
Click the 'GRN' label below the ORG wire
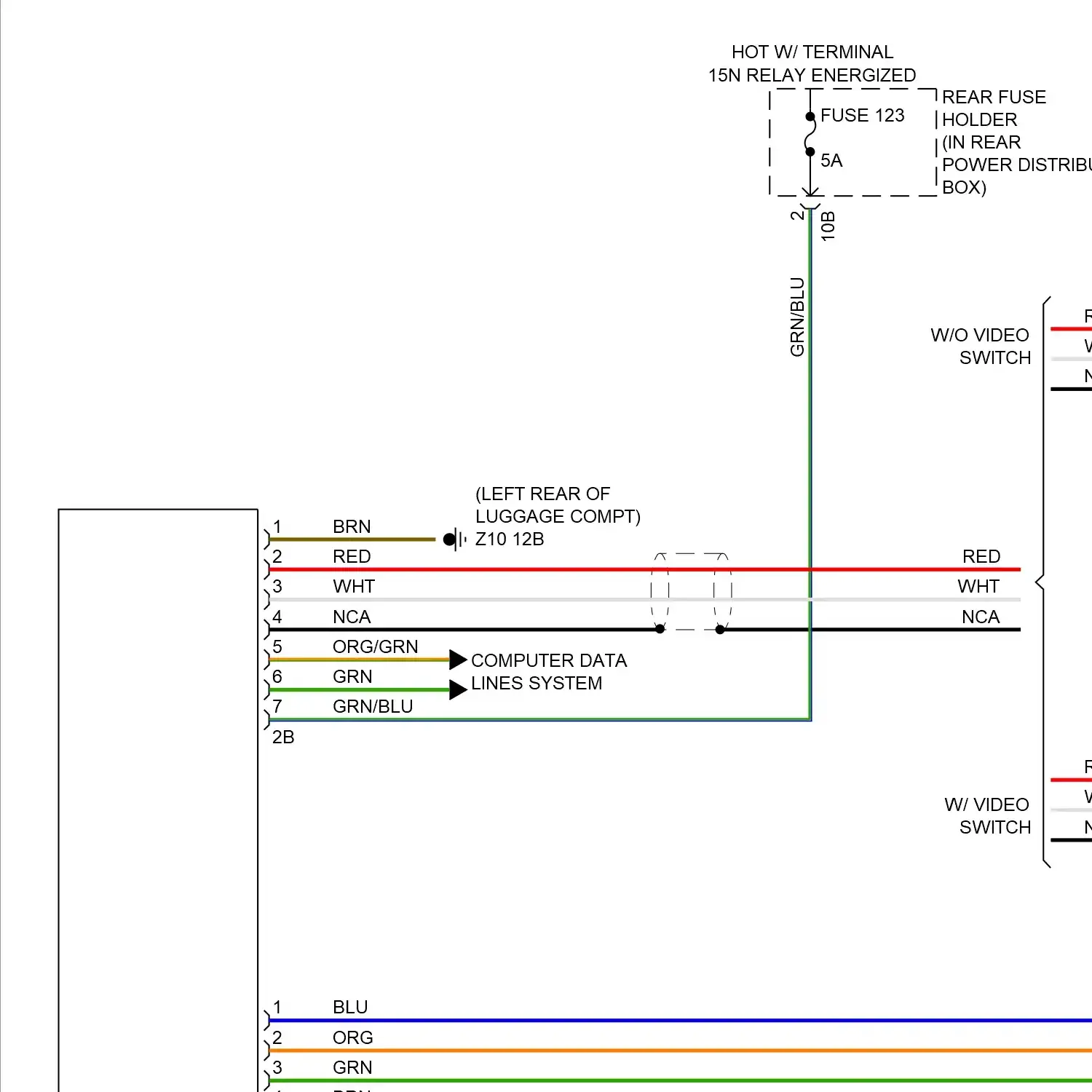coord(352,1068)
